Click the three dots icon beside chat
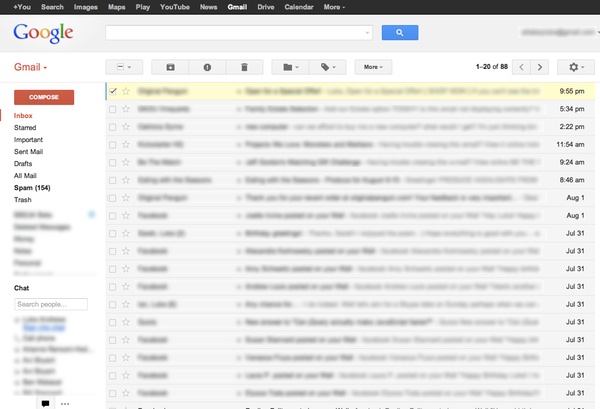600x409 pixels. coord(65,404)
